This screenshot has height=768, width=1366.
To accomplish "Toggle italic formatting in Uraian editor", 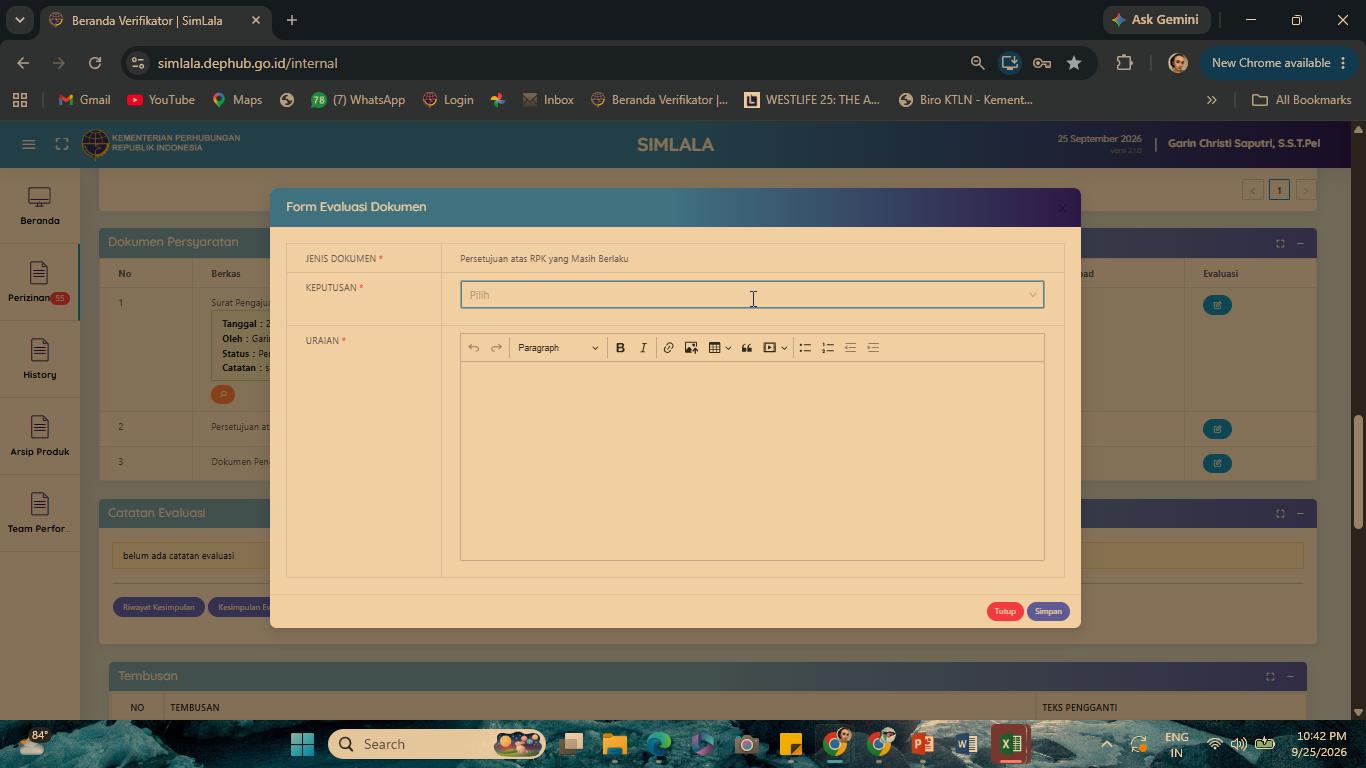I will click(643, 348).
